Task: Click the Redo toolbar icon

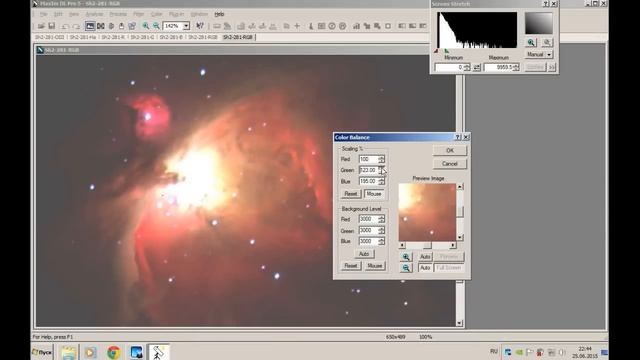Action: 76,26
